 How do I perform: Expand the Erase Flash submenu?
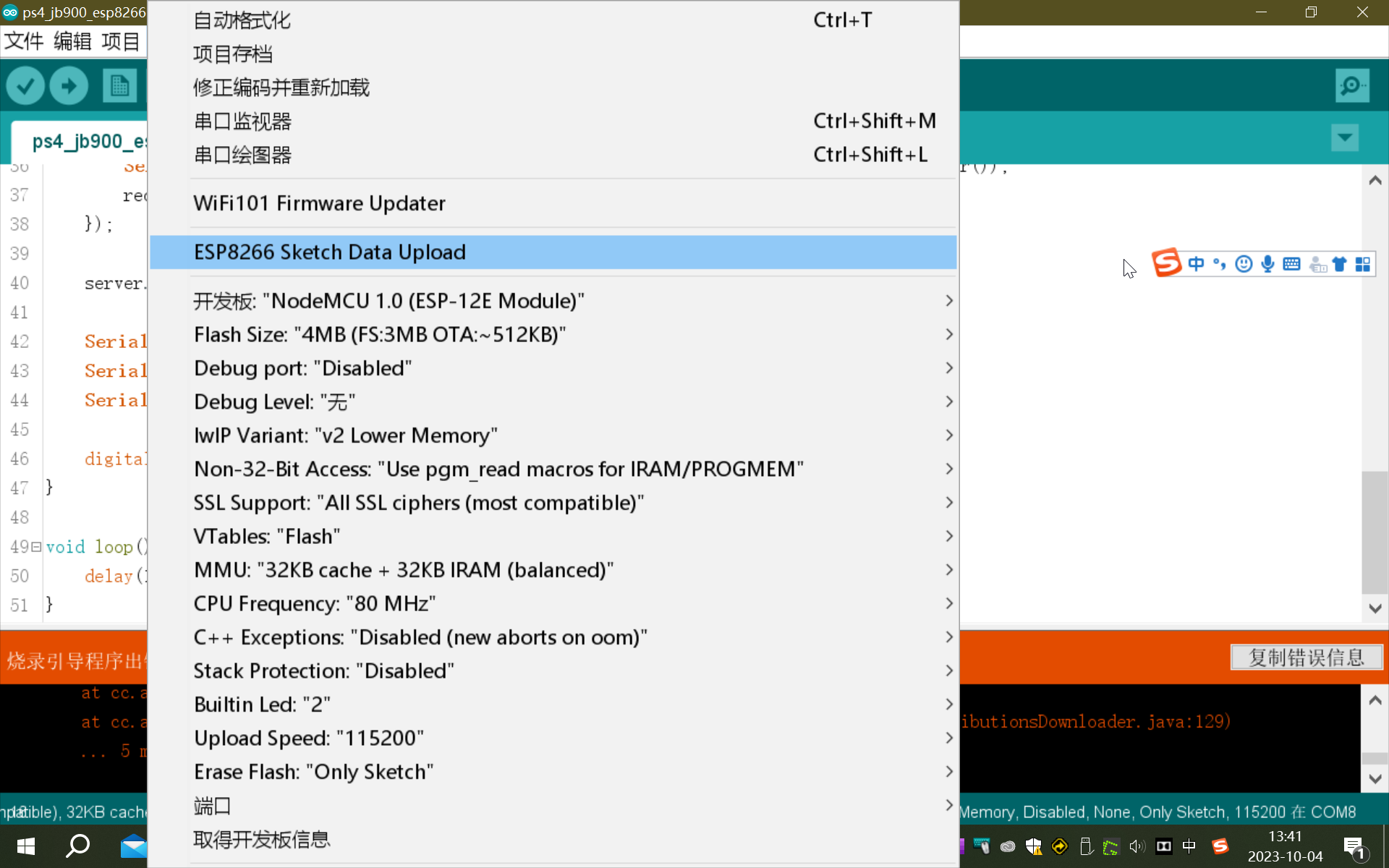(x=553, y=772)
